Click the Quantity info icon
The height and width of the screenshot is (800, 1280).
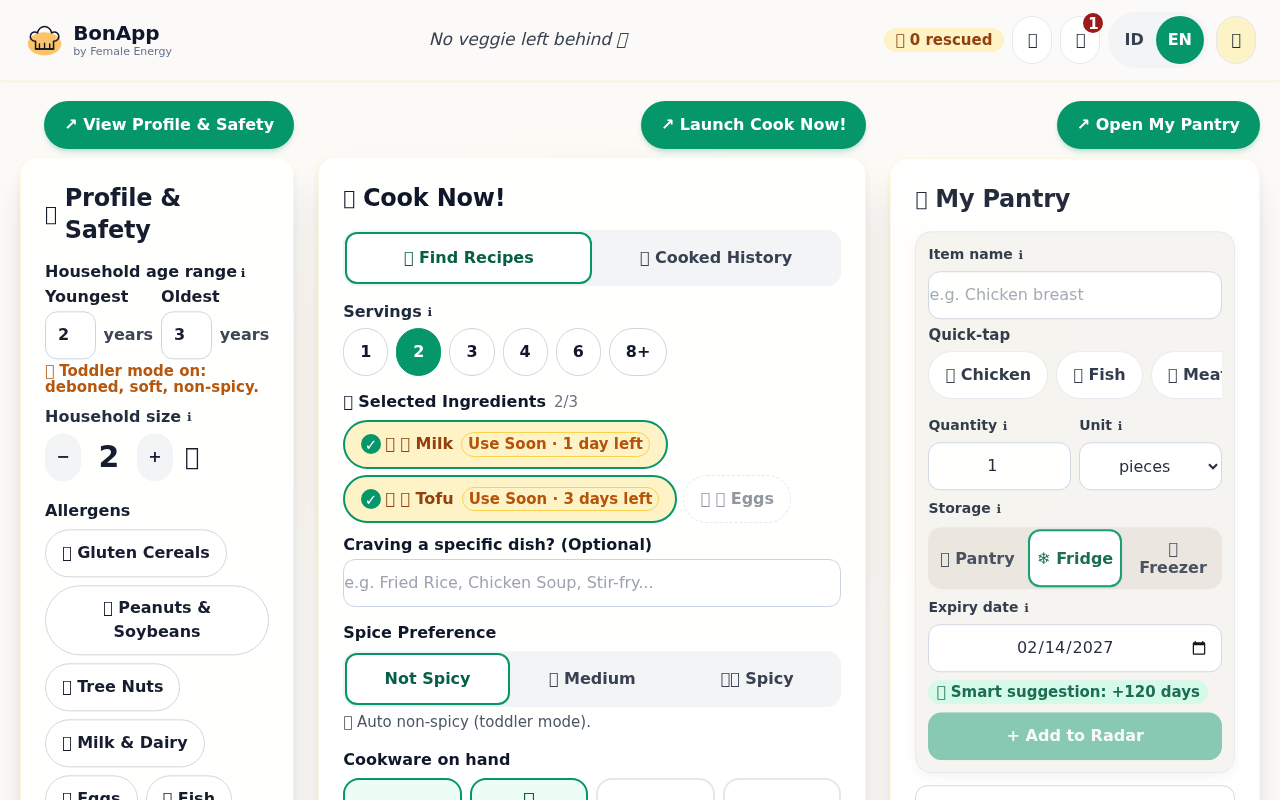point(1005,426)
